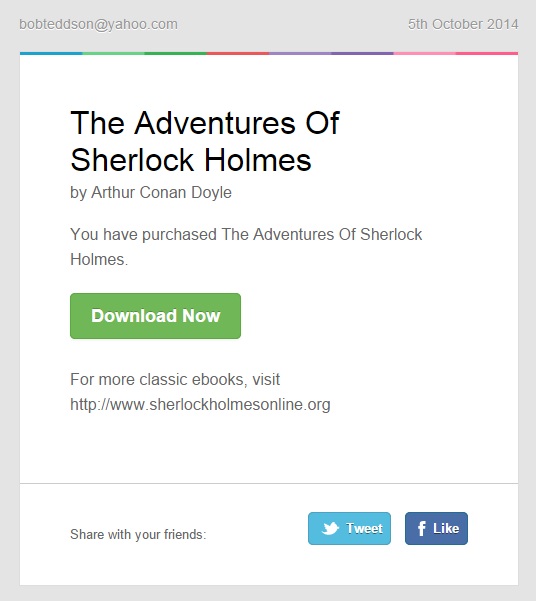Click "For more classic ebooks, visit" text
The image size is (536, 601).
pyautogui.click(x=175, y=379)
